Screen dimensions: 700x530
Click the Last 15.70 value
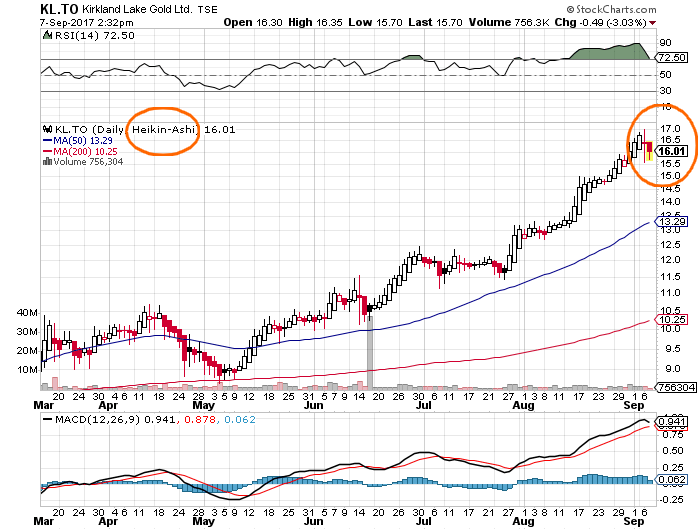point(435,22)
